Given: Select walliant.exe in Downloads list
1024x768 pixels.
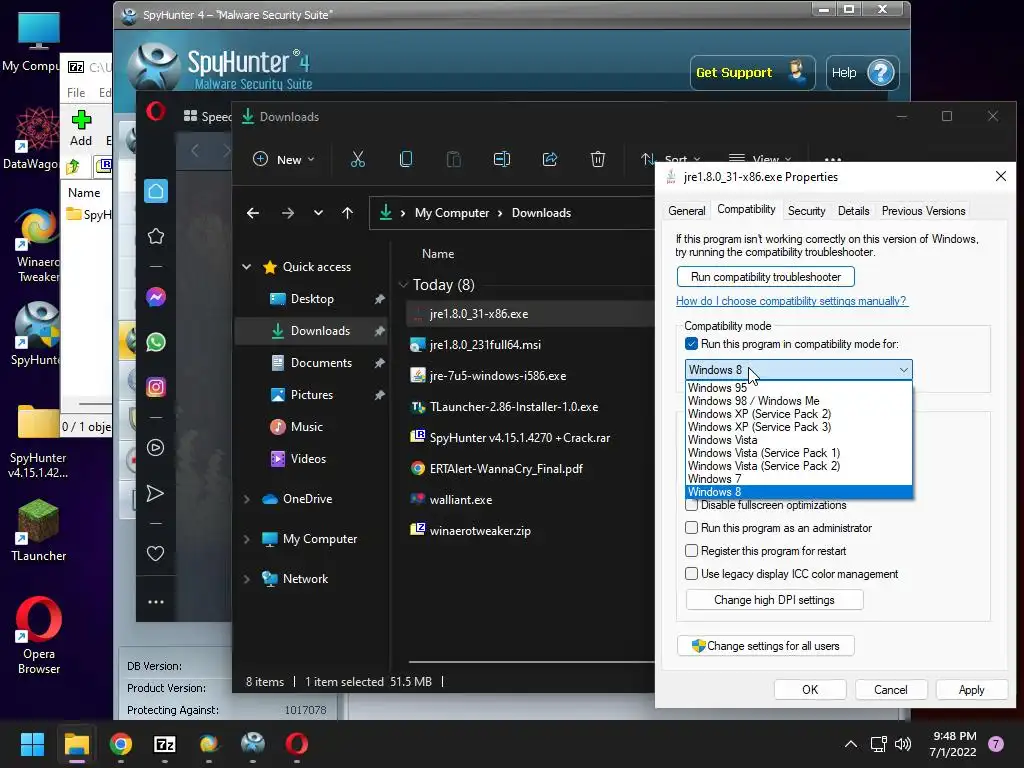Looking at the screenshot, I should (460, 500).
